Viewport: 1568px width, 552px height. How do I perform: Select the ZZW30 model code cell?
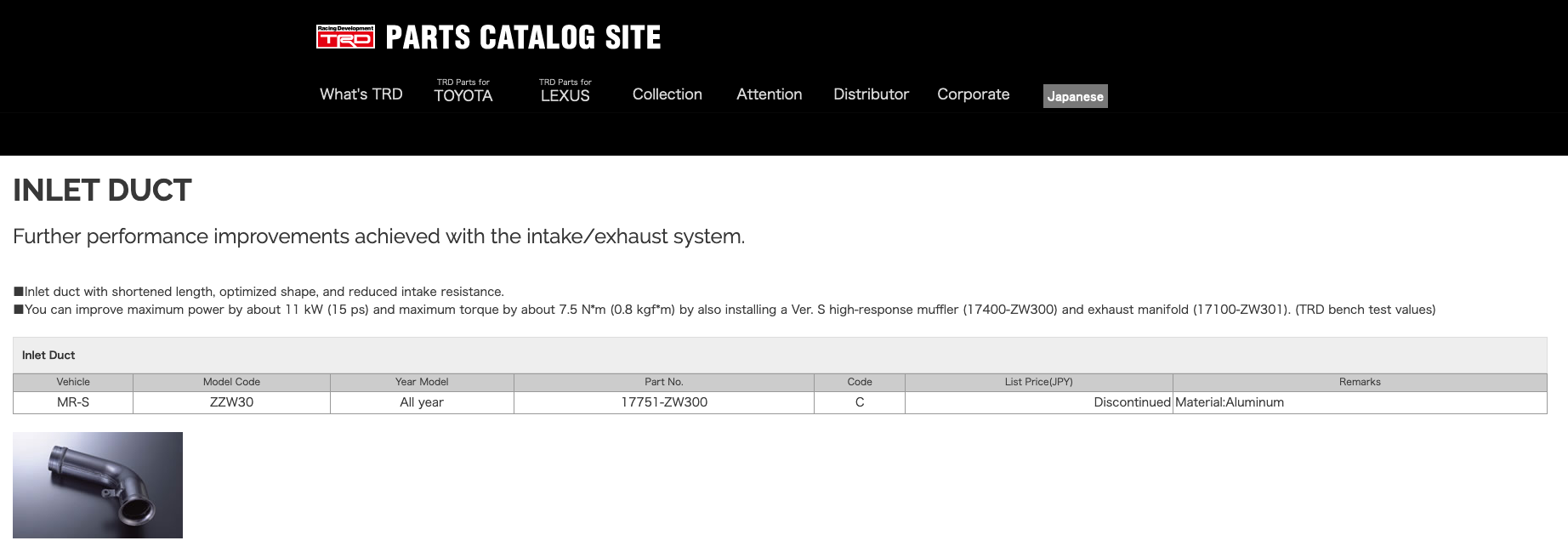click(x=231, y=402)
